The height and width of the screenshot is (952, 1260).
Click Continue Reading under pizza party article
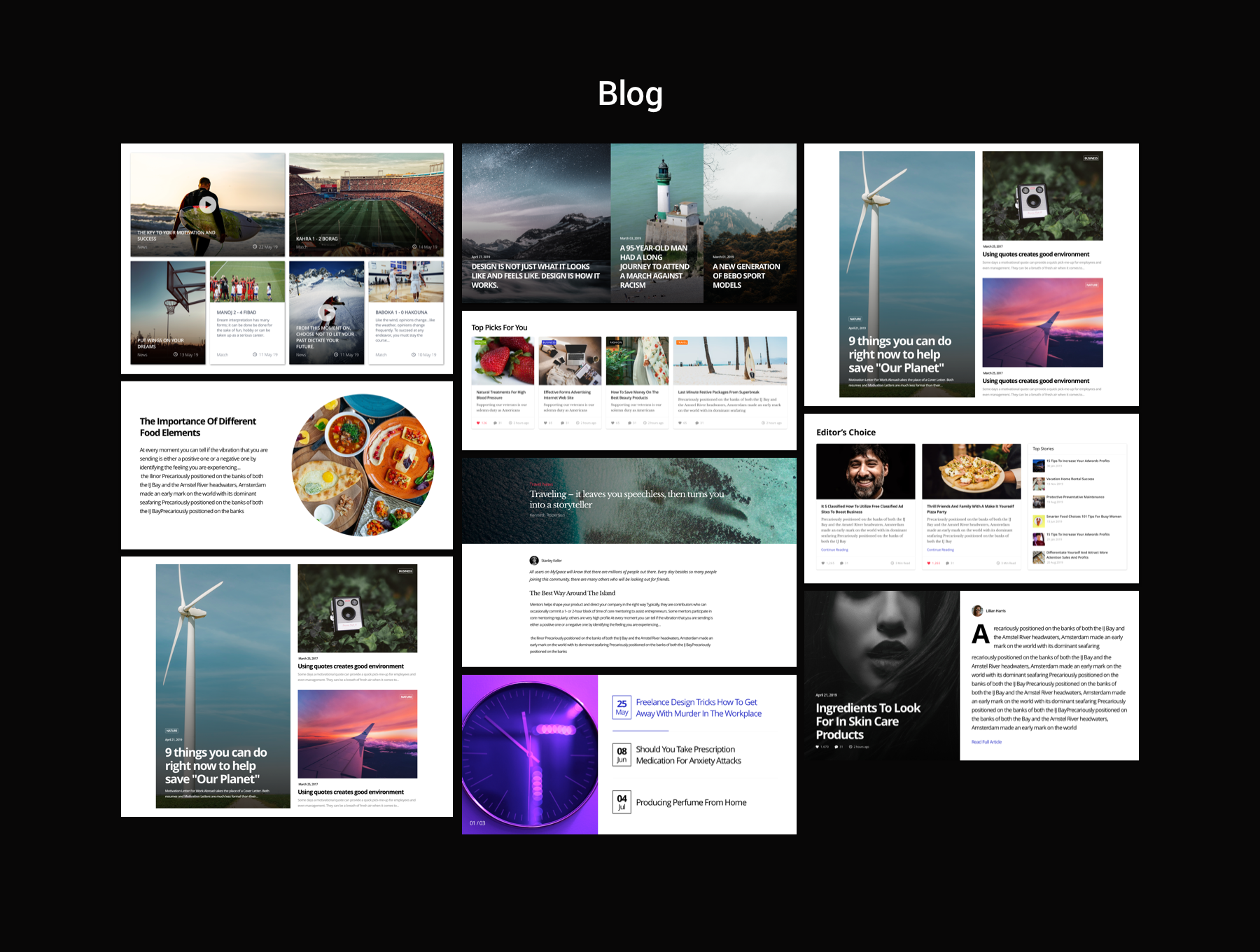[x=940, y=549]
